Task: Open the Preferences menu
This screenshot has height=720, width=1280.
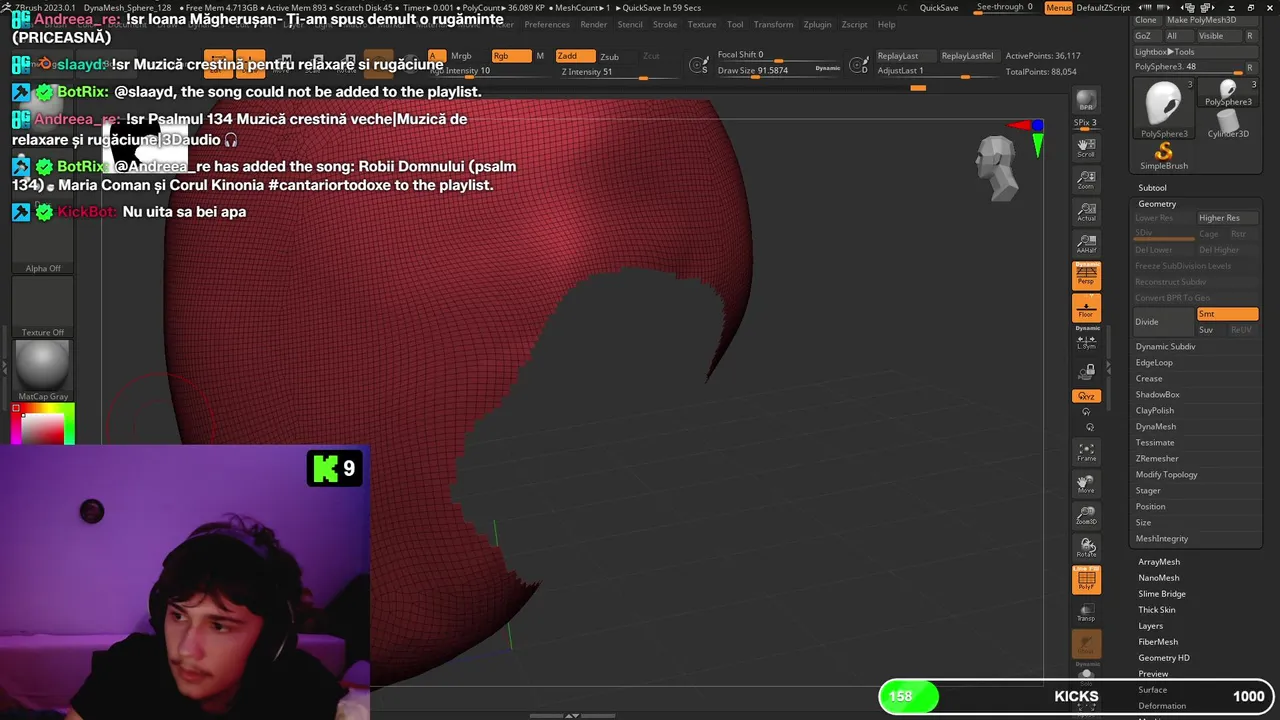Action: point(547,24)
